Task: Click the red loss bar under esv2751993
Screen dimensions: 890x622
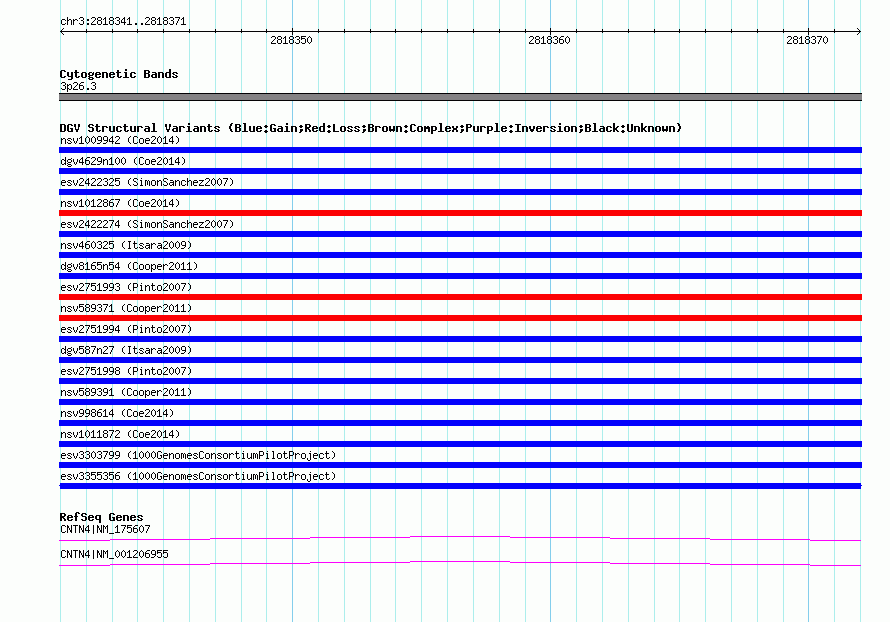Action: coord(460,297)
